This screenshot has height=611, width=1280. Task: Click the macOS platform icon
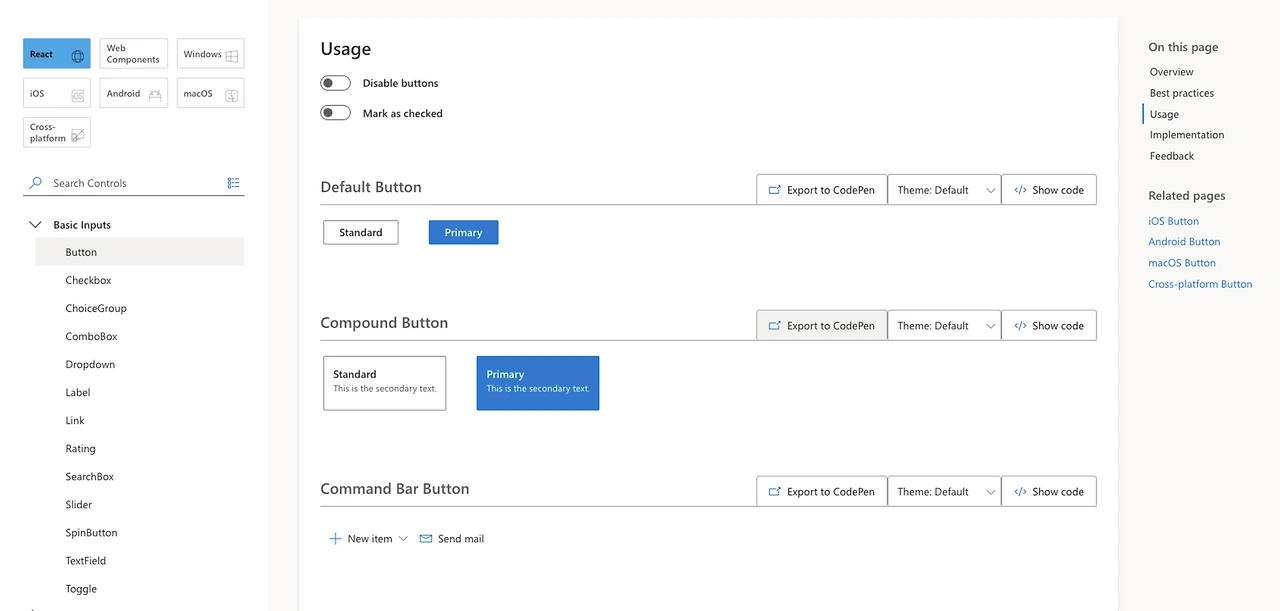click(232, 95)
